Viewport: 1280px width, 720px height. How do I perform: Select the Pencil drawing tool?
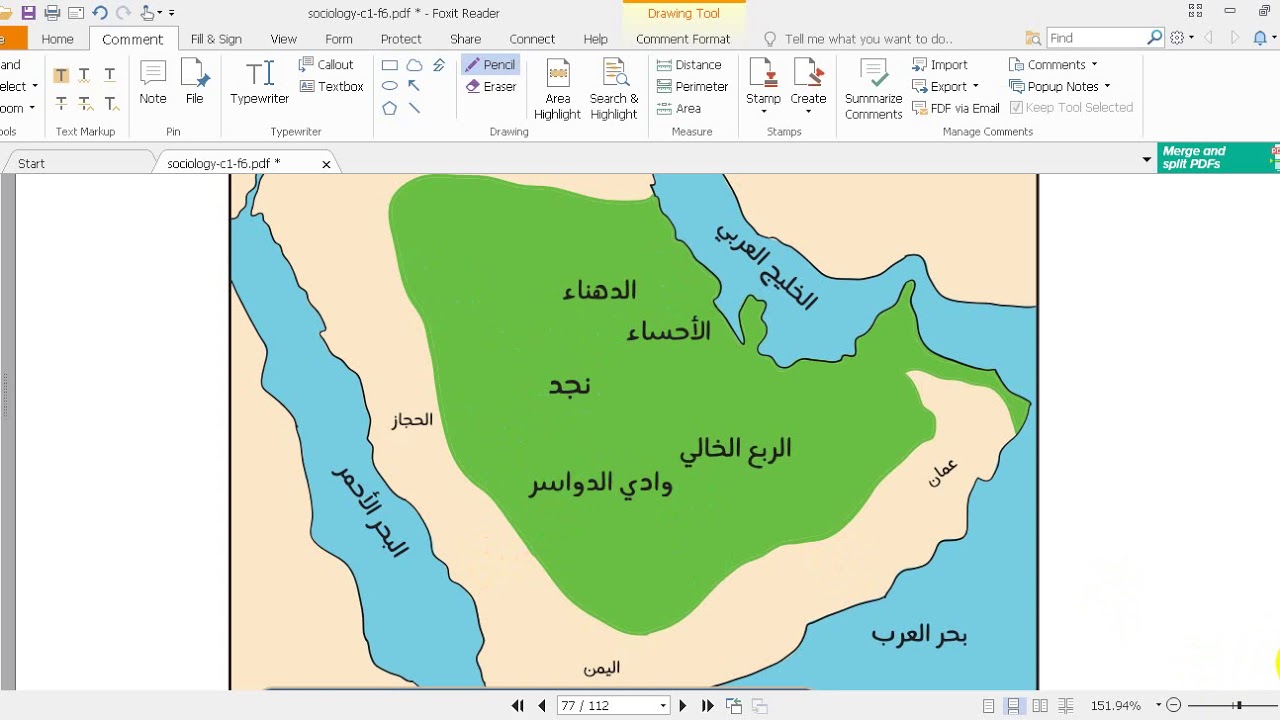pyautogui.click(x=490, y=65)
